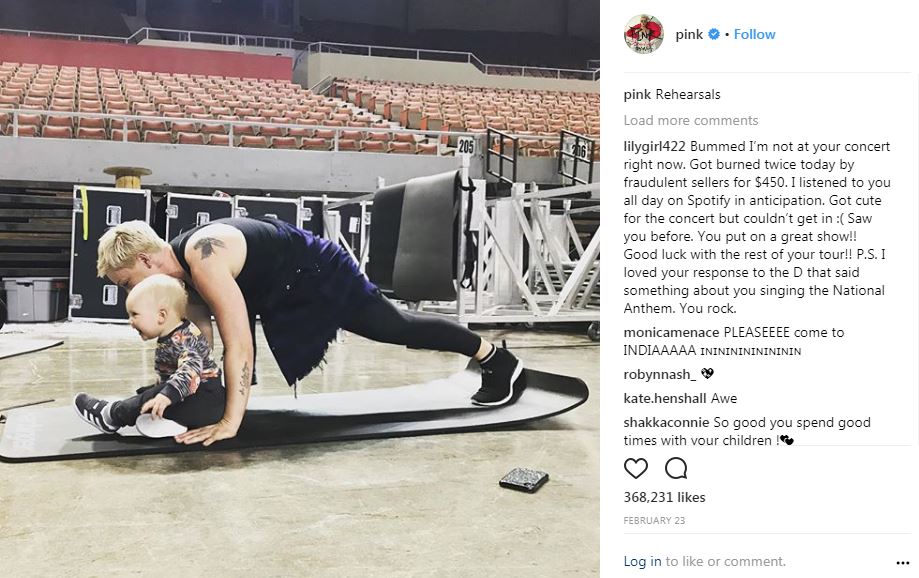This screenshot has width=919, height=578.
Task: View the 368,231 likes list
Action: click(664, 497)
